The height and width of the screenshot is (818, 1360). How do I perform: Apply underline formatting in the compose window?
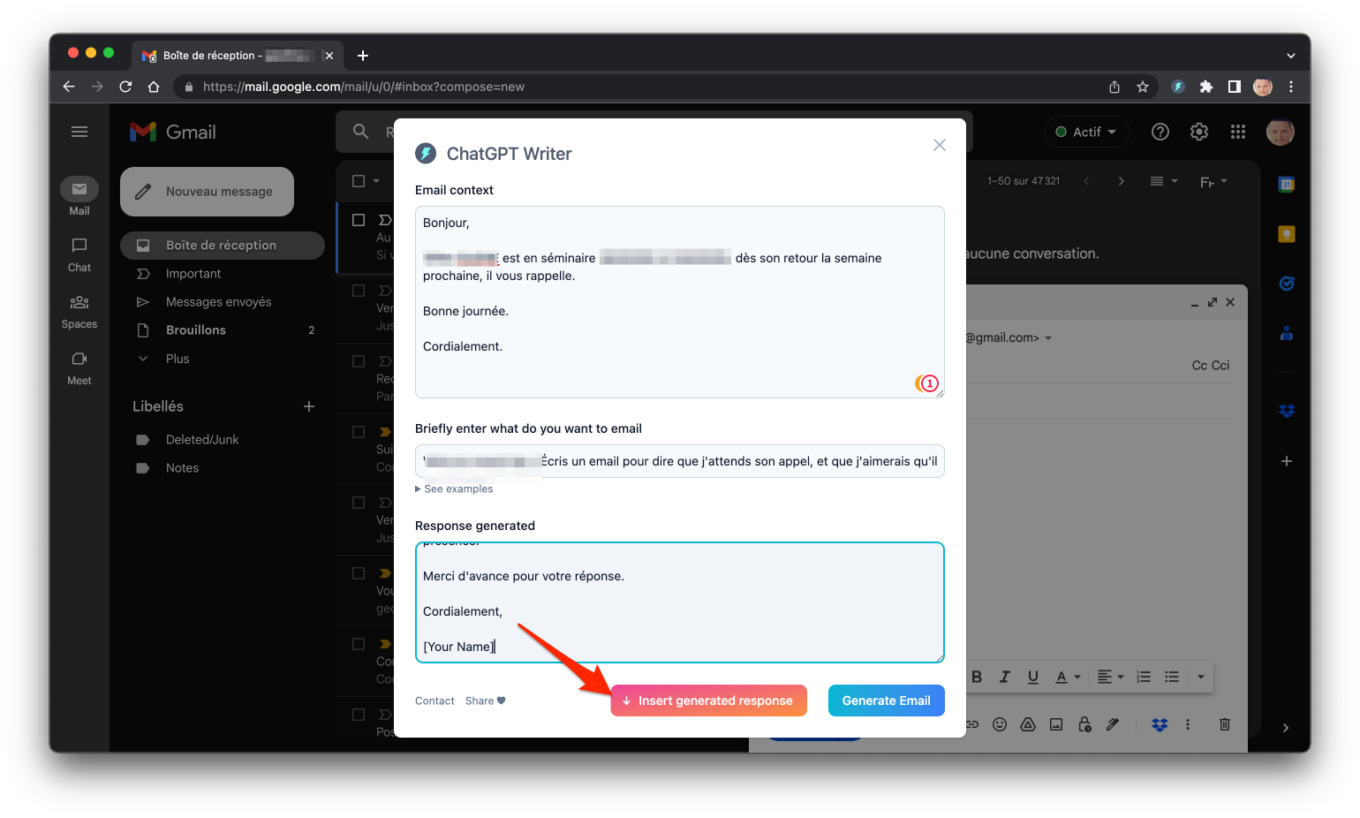[x=1033, y=677]
